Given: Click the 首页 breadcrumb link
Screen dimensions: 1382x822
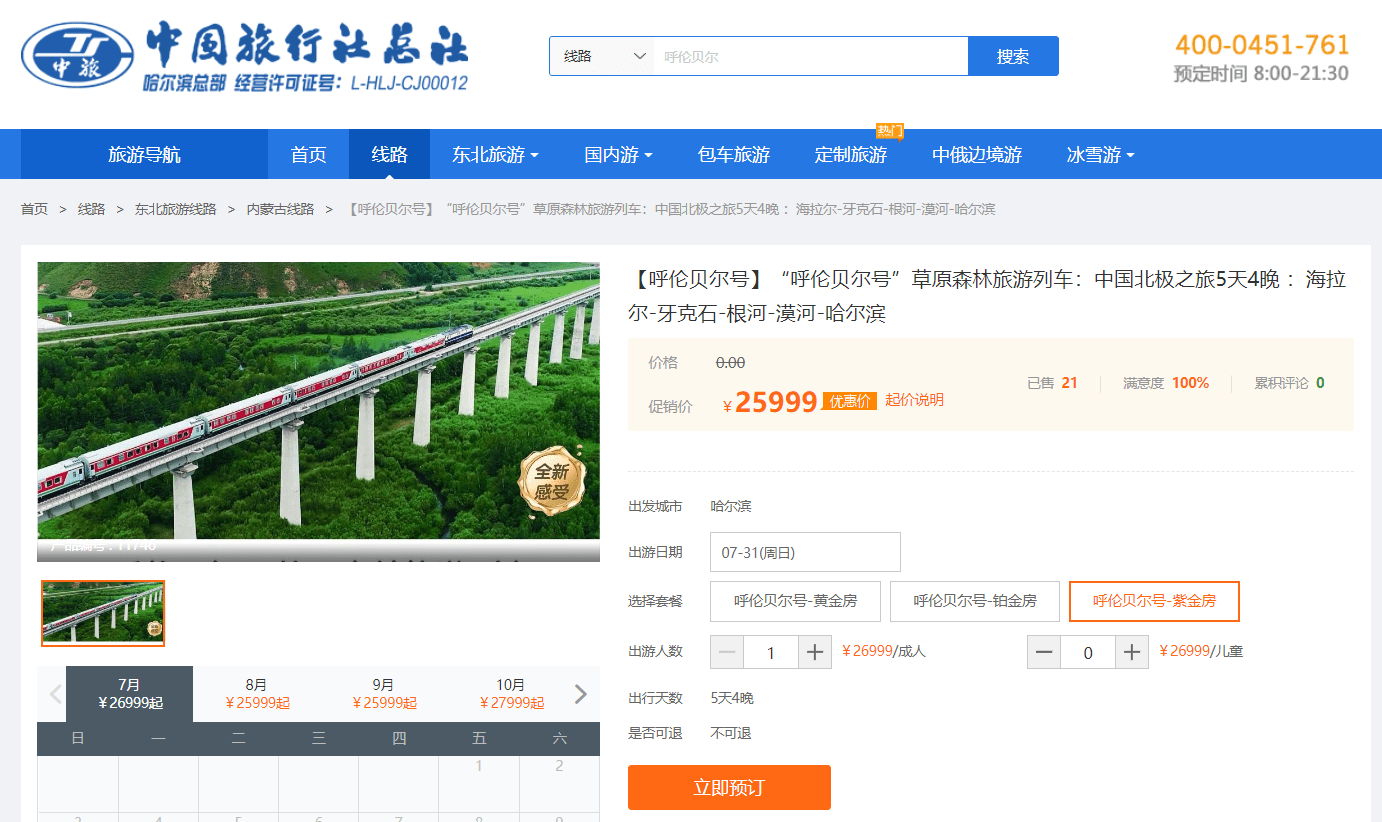Looking at the screenshot, I should (34, 209).
